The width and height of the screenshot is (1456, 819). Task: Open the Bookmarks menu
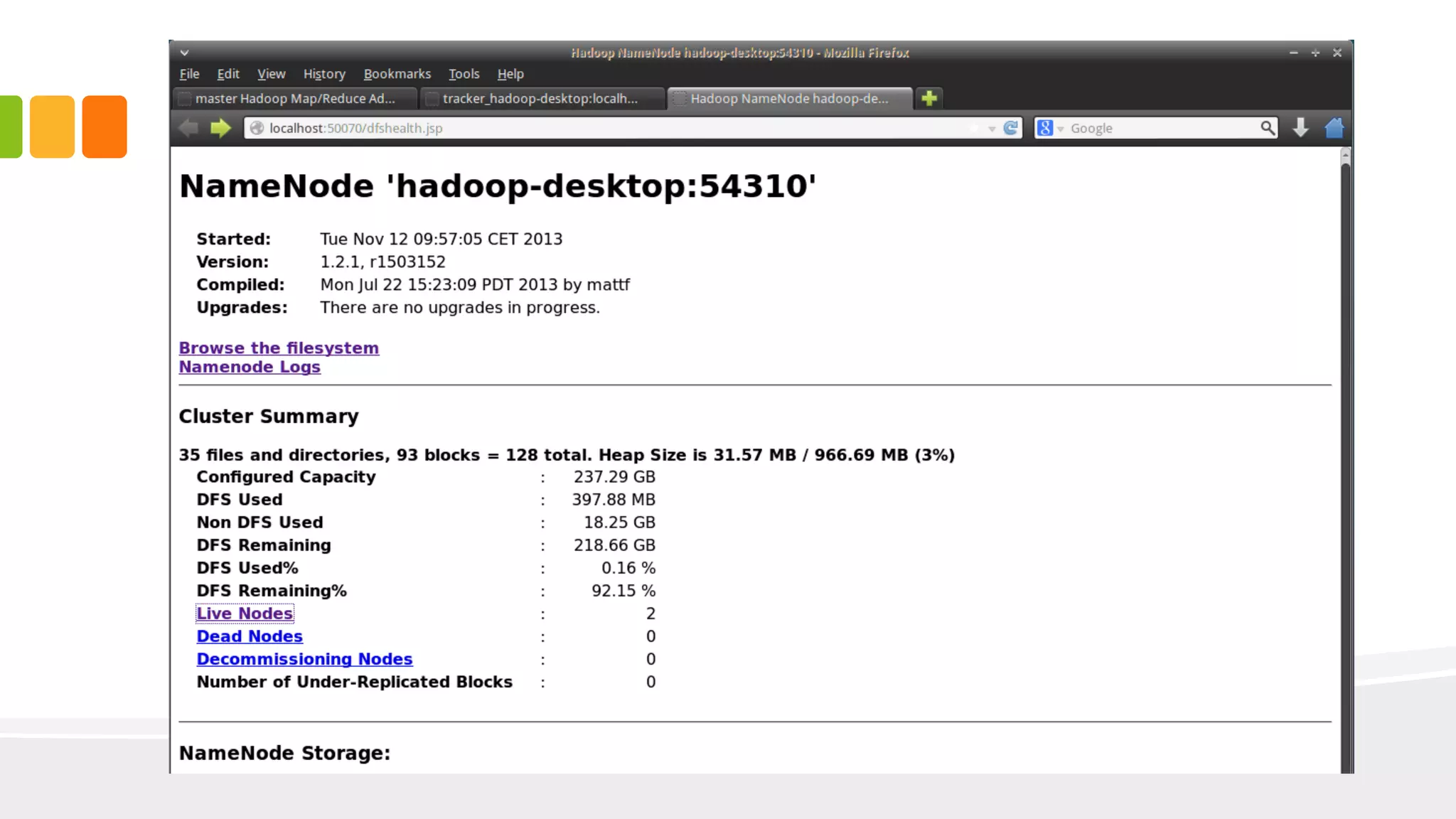(x=397, y=74)
